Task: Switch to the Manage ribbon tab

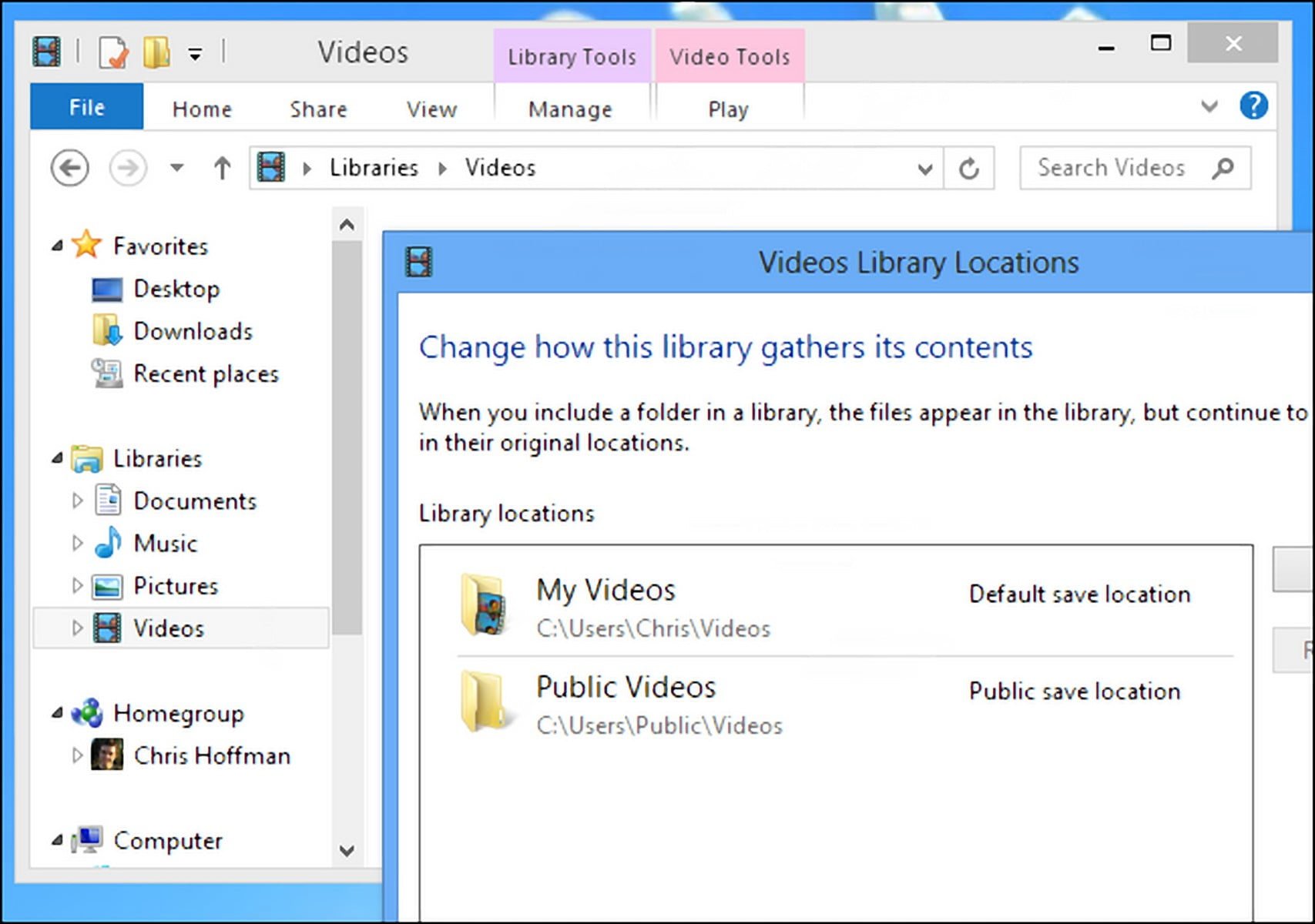Action: 570,109
